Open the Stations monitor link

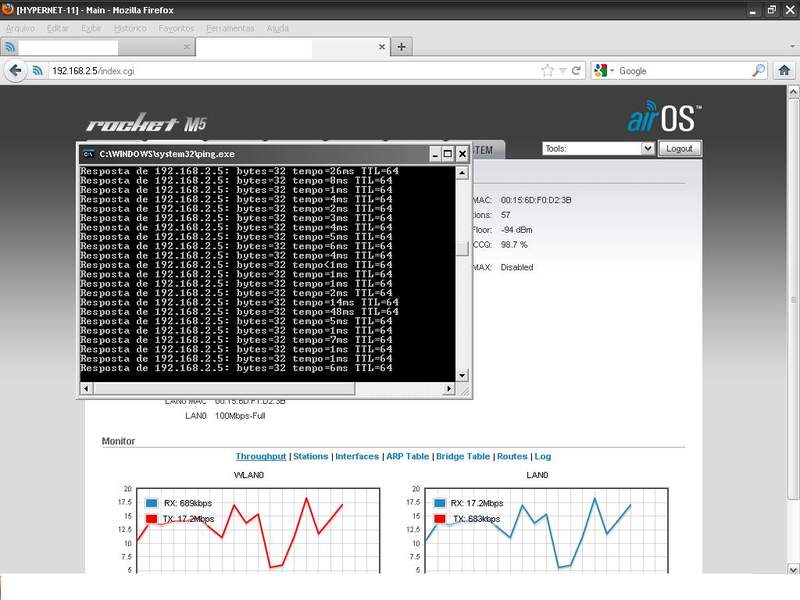click(311, 456)
